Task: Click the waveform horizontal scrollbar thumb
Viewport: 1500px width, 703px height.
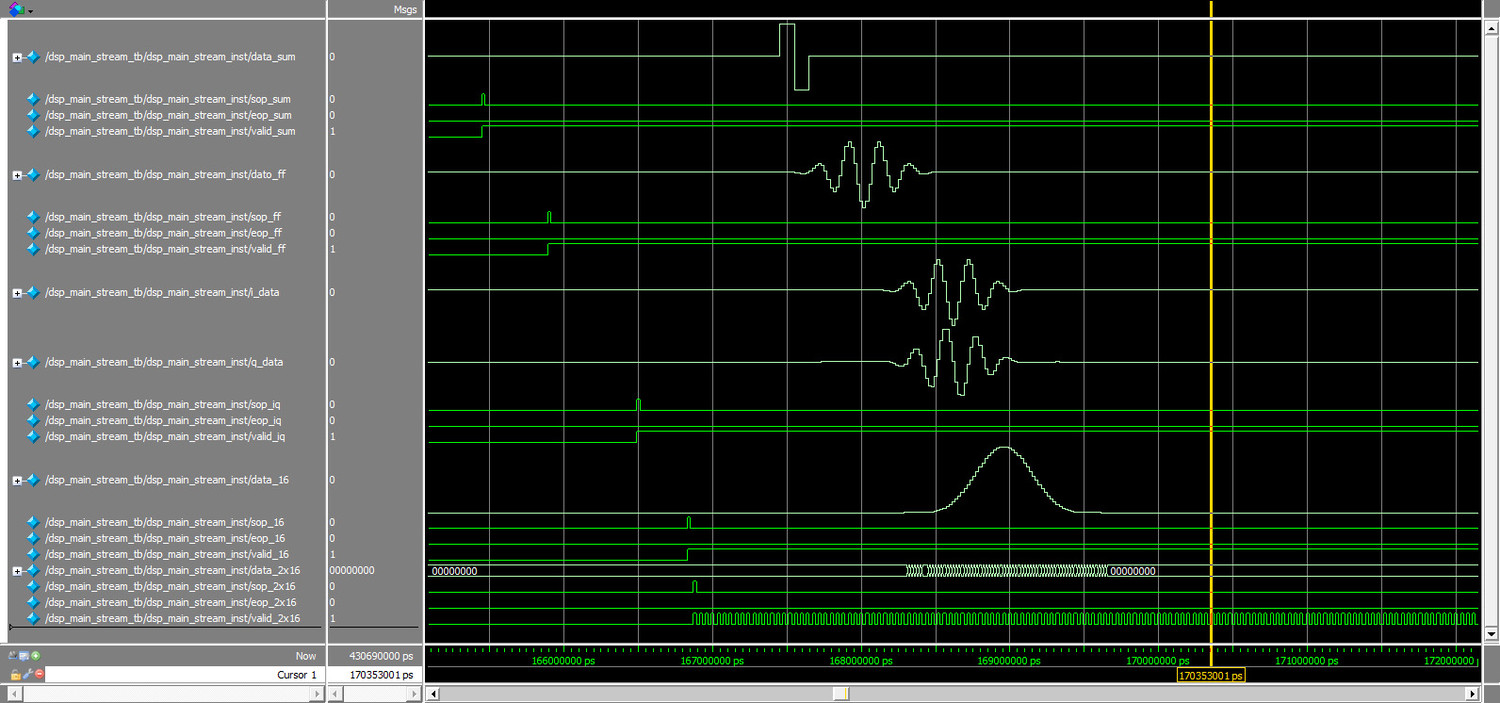Action: click(841, 694)
